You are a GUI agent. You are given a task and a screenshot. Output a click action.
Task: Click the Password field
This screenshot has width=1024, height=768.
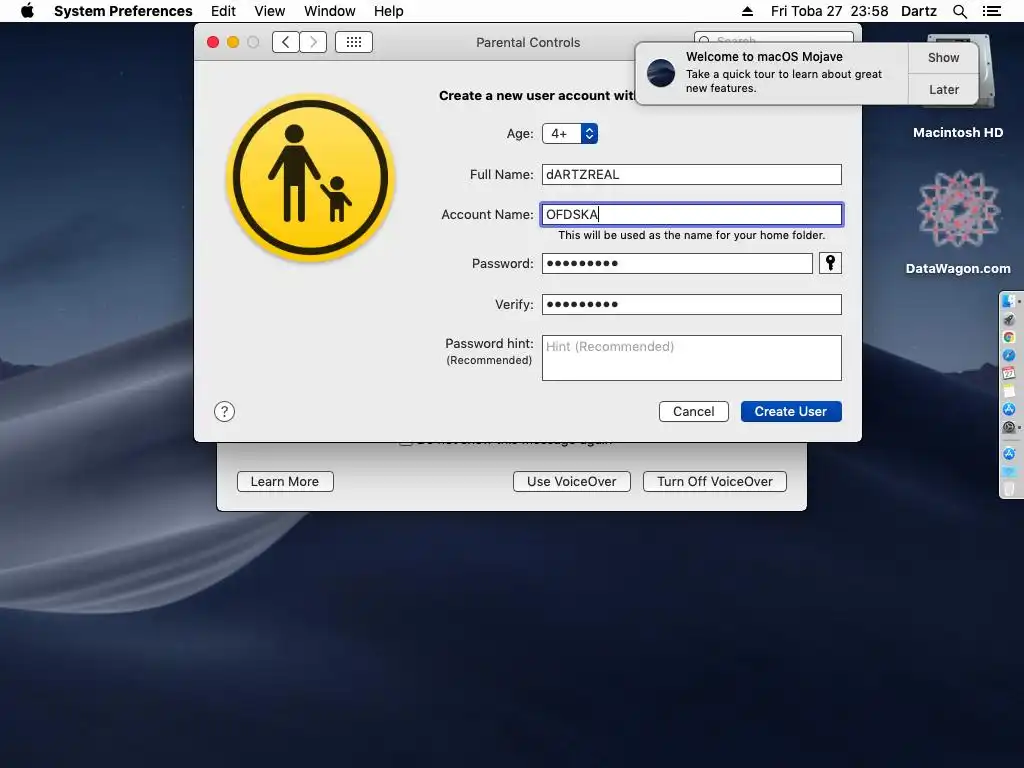[677, 263]
